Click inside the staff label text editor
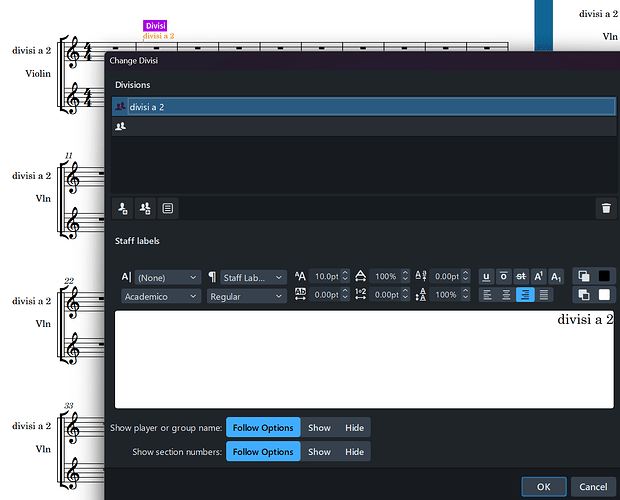Image resolution: width=620 pixels, height=500 pixels. coord(364,359)
